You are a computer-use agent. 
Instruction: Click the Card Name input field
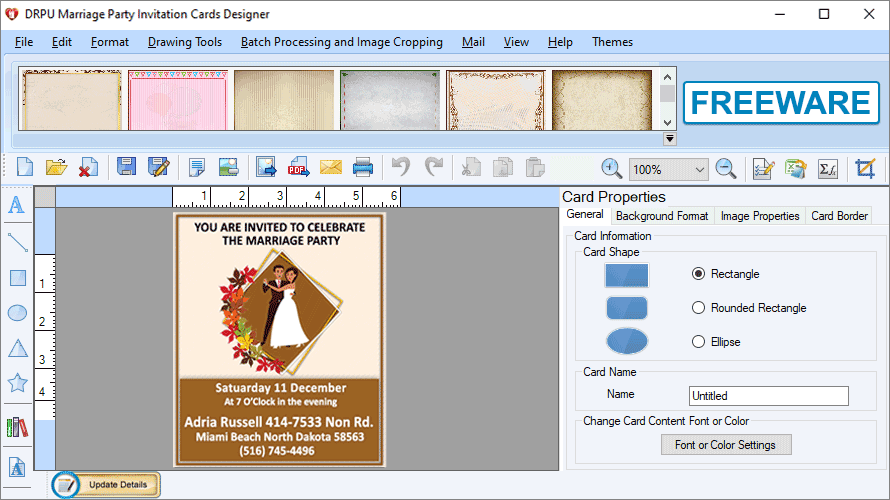[769, 396]
